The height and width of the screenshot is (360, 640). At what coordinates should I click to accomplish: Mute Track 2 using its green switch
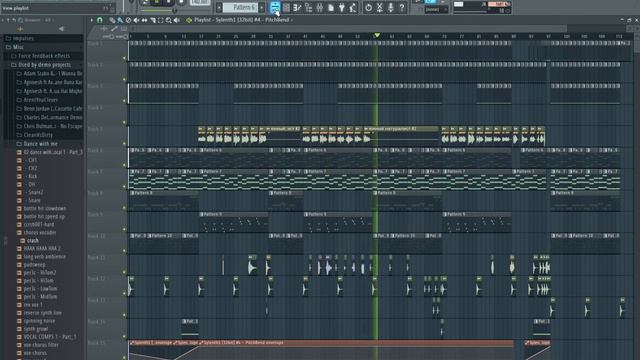pos(124,79)
